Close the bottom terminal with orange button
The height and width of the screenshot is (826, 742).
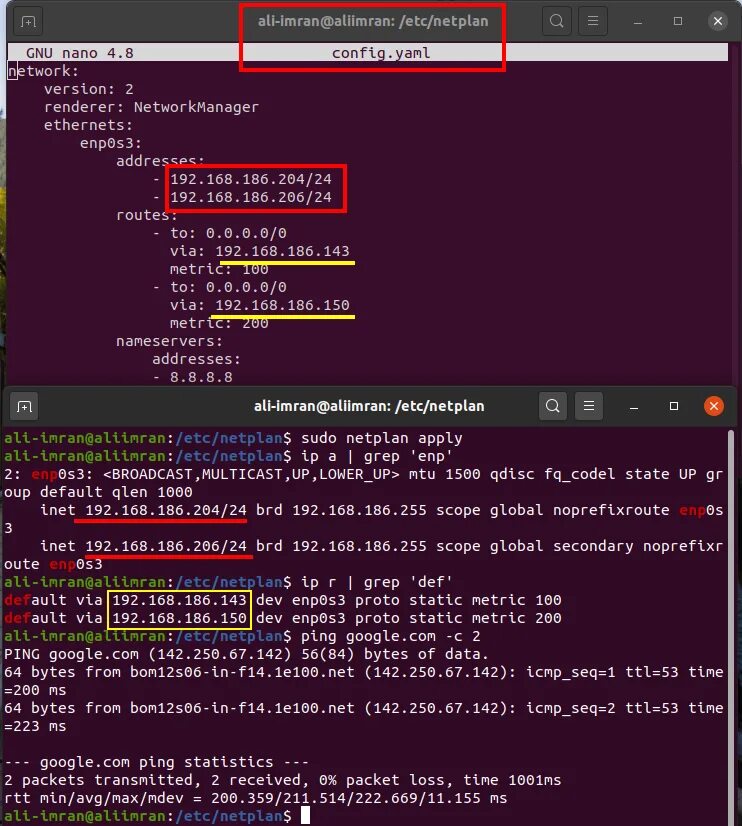click(714, 406)
